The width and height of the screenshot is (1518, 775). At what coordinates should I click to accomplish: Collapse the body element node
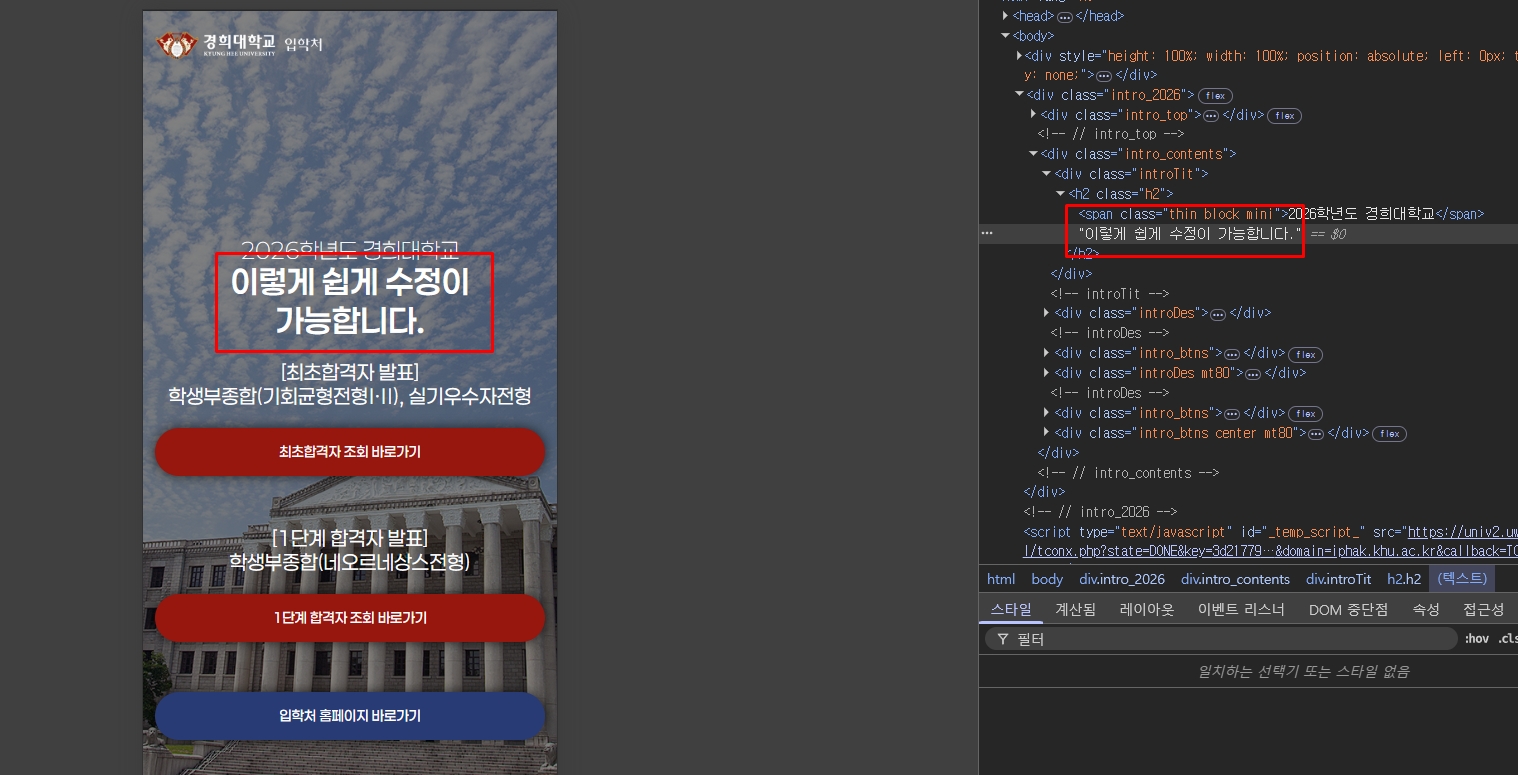[1006, 36]
